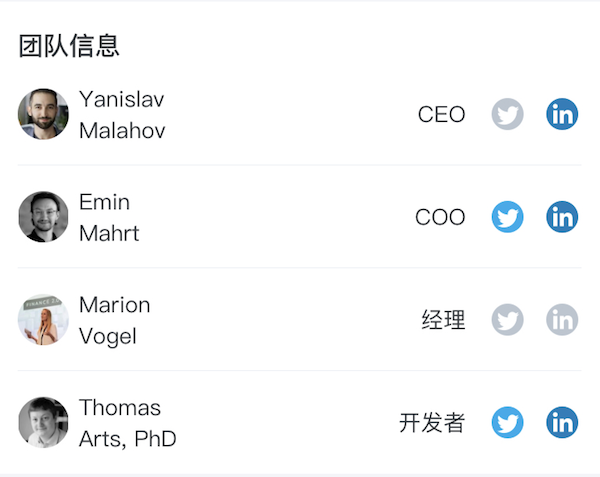Click the 开发者 role label

click(432, 423)
